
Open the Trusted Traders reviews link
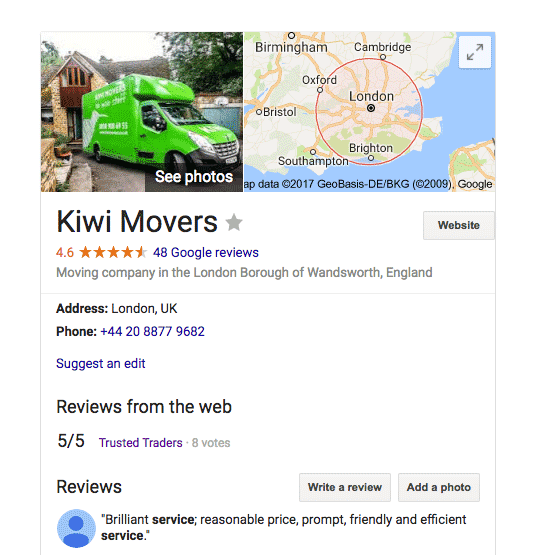pyautogui.click(x=141, y=443)
